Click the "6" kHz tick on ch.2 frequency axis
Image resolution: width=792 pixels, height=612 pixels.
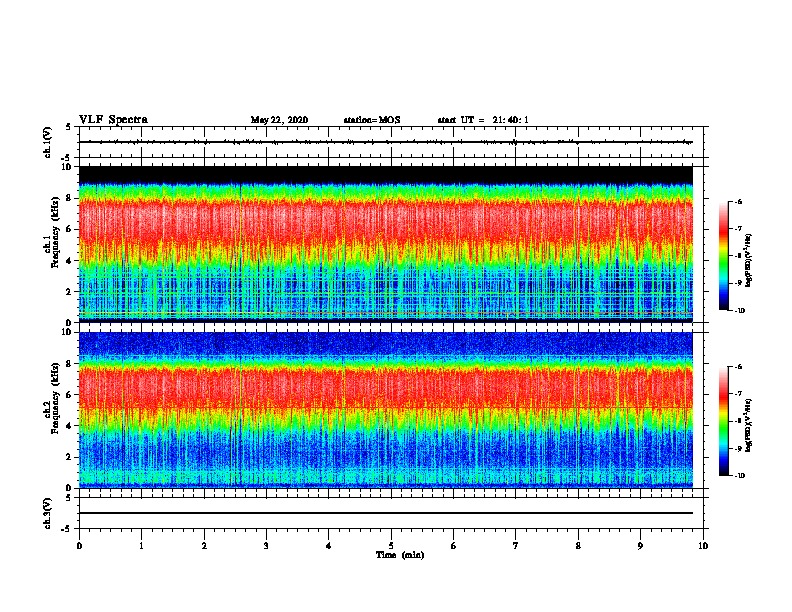[69, 395]
